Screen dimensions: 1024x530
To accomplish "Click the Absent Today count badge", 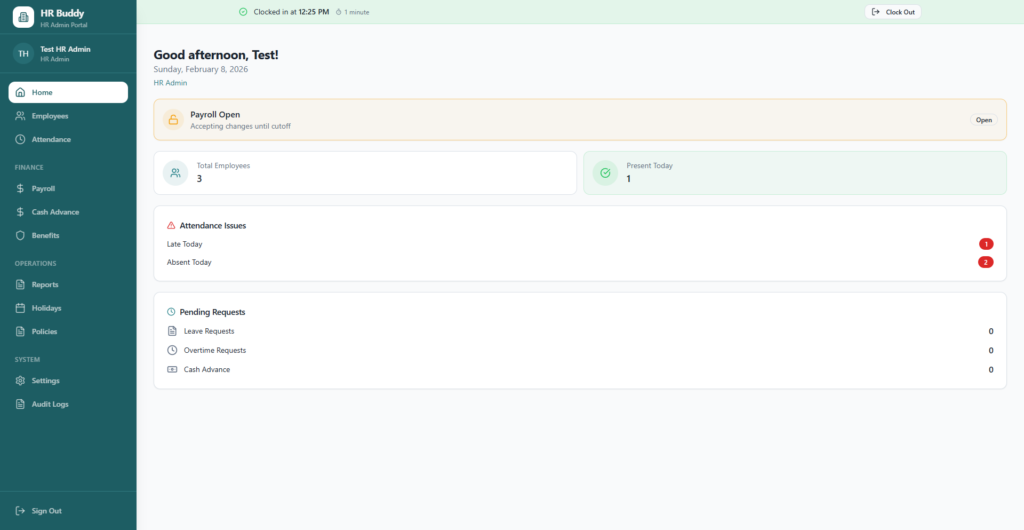I will 985,262.
